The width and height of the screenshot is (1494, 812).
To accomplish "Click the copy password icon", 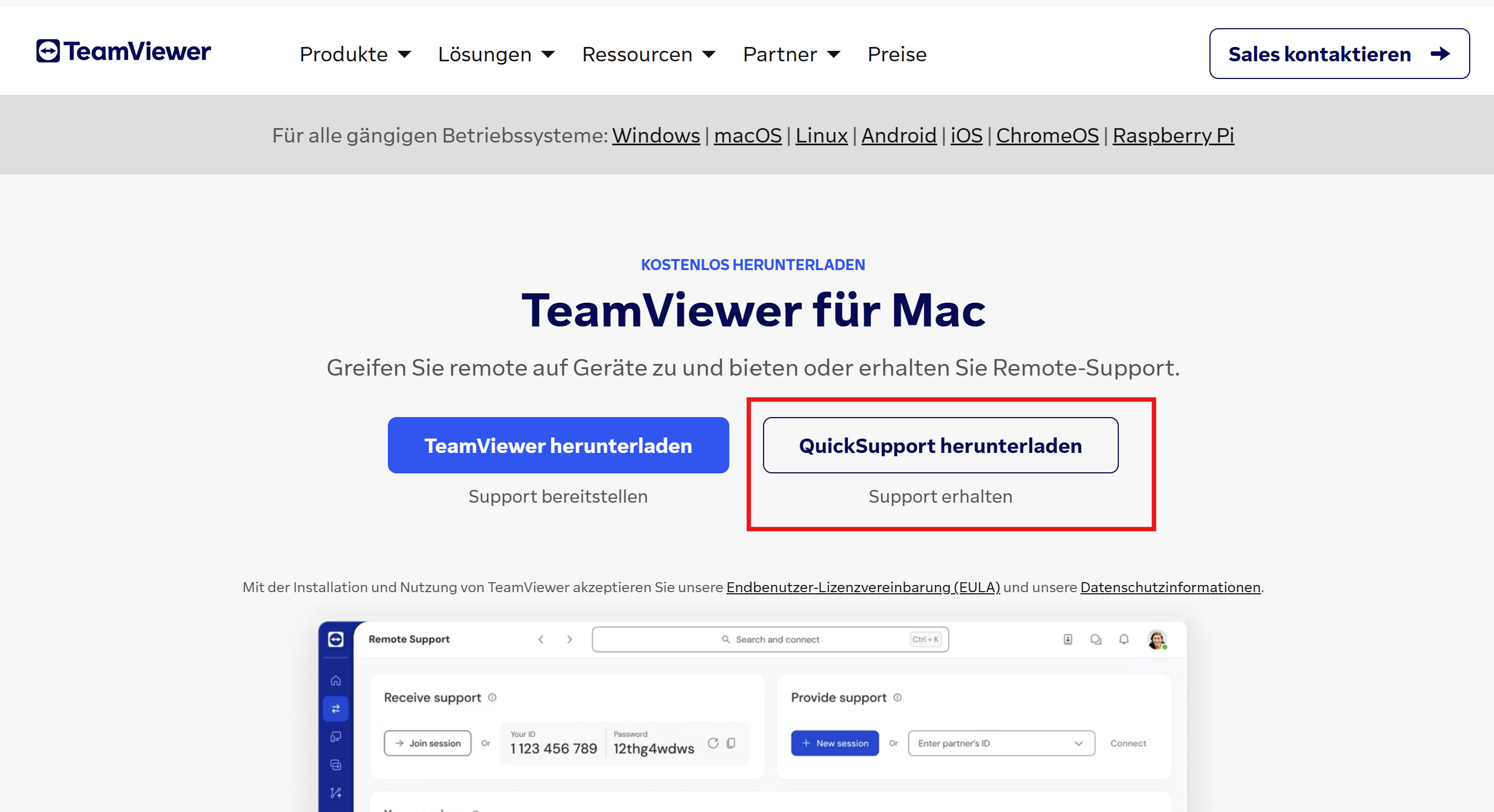I will click(731, 743).
